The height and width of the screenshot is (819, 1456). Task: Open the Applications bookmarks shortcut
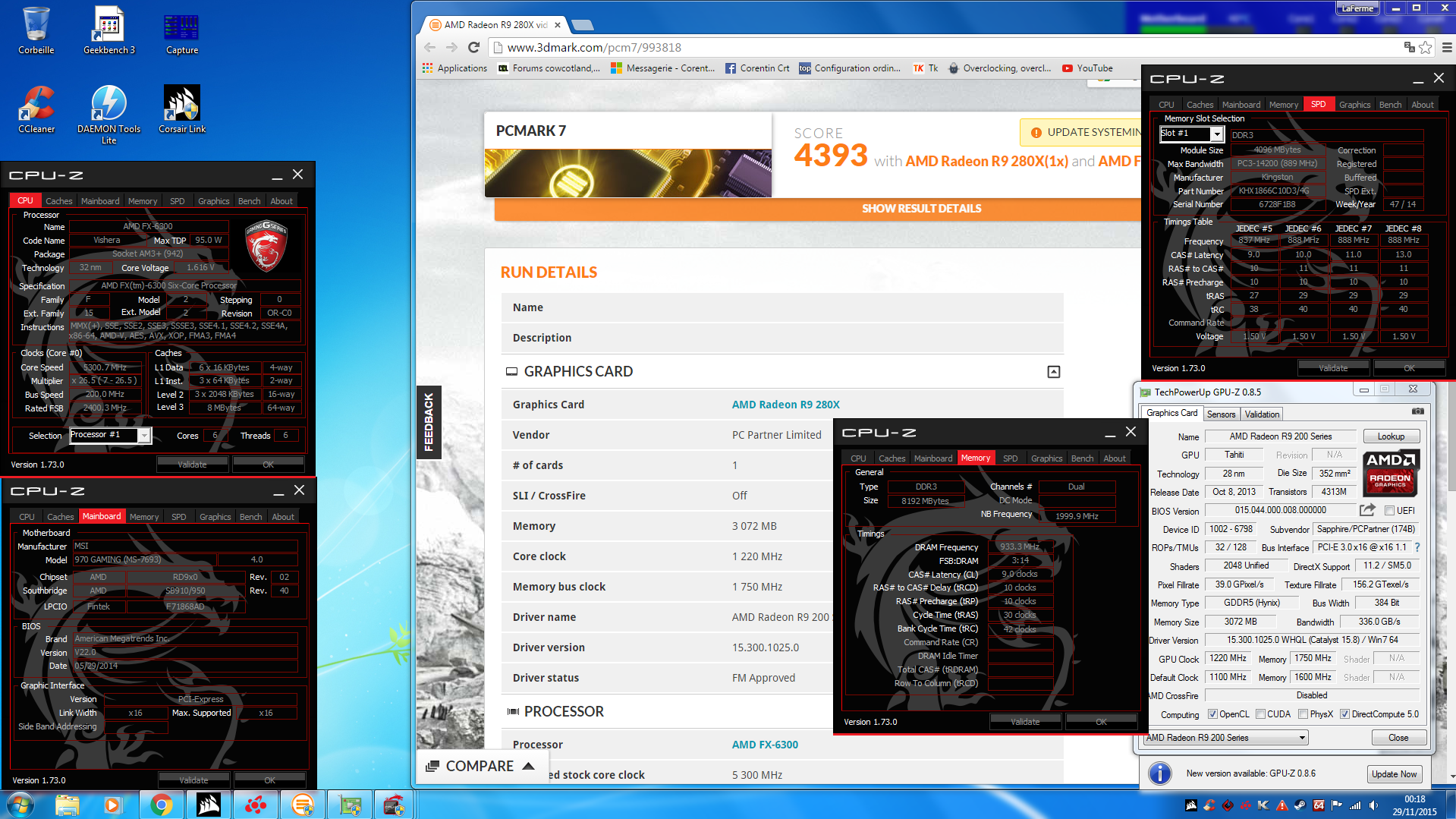pyautogui.click(x=454, y=68)
